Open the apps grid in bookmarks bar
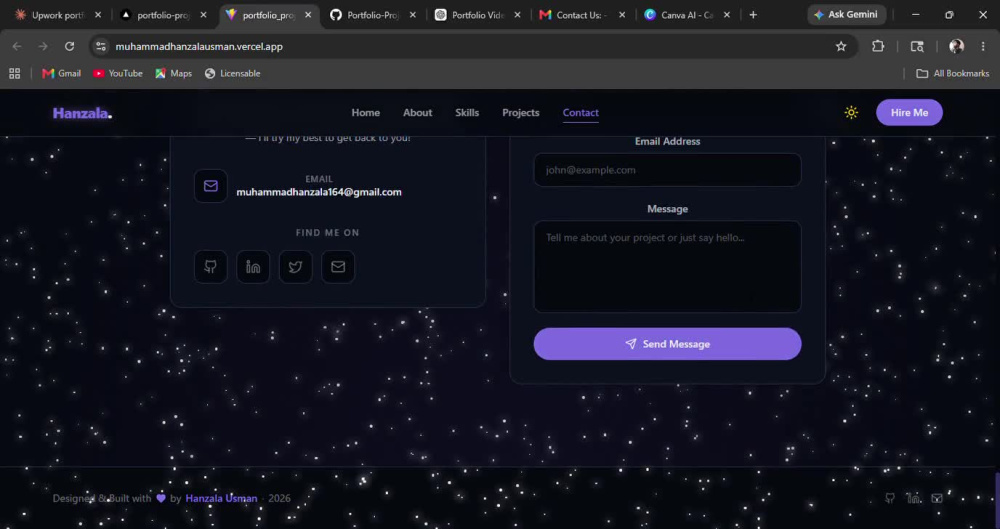The width and height of the screenshot is (1000, 529). tap(15, 73)
